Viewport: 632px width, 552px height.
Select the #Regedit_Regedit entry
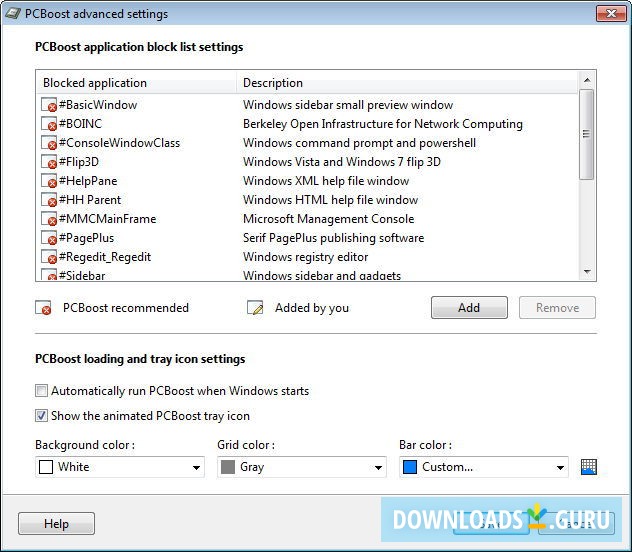(105, 257)
